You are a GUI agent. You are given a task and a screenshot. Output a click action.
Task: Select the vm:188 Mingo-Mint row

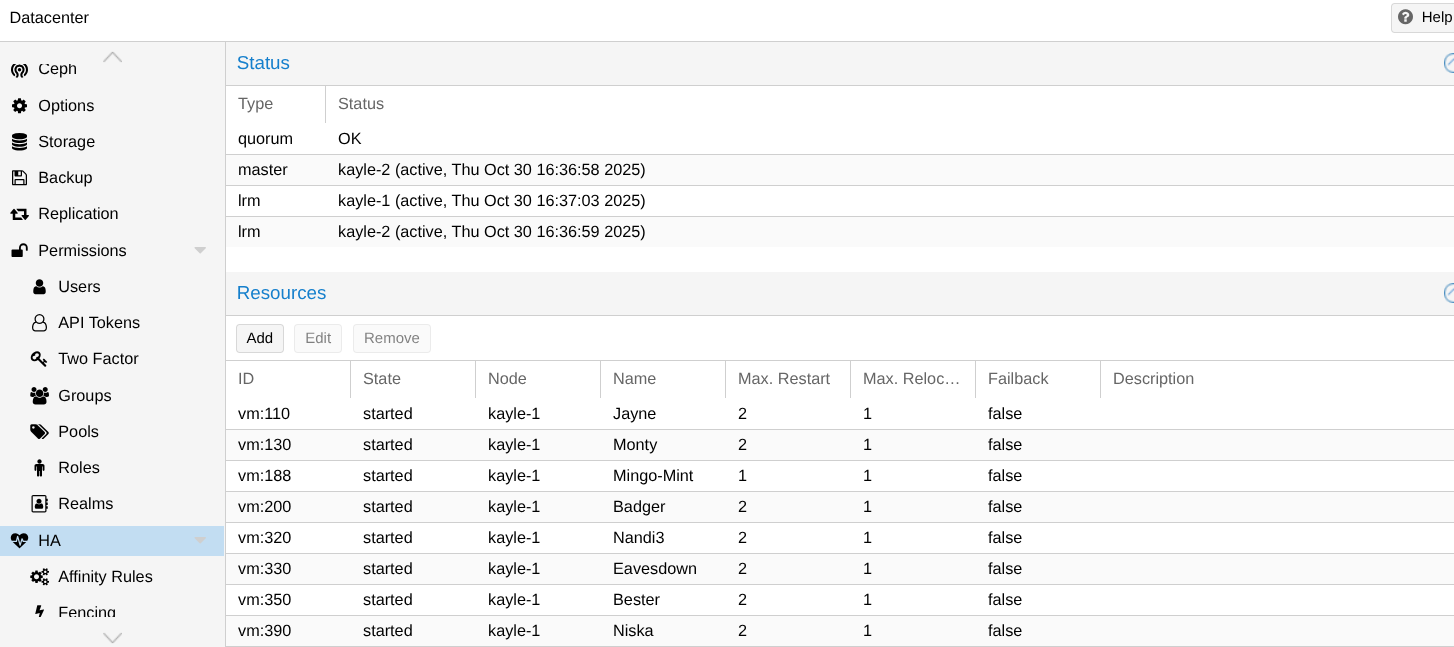[652, 476]
